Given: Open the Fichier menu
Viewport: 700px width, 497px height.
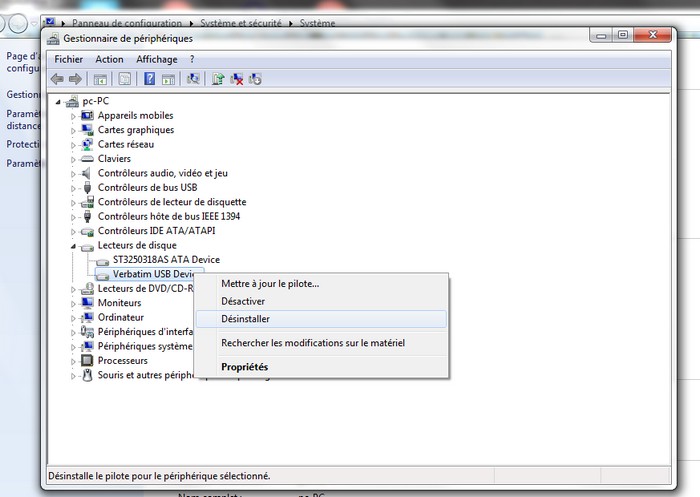Looking at the screenshot, I should click(69, 59).
